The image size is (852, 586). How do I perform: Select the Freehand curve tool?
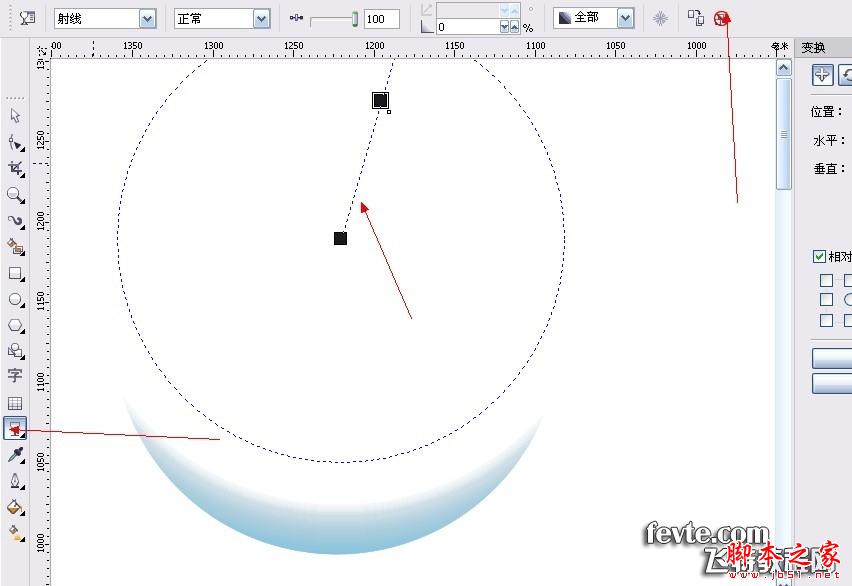click(x=15, y=221)
